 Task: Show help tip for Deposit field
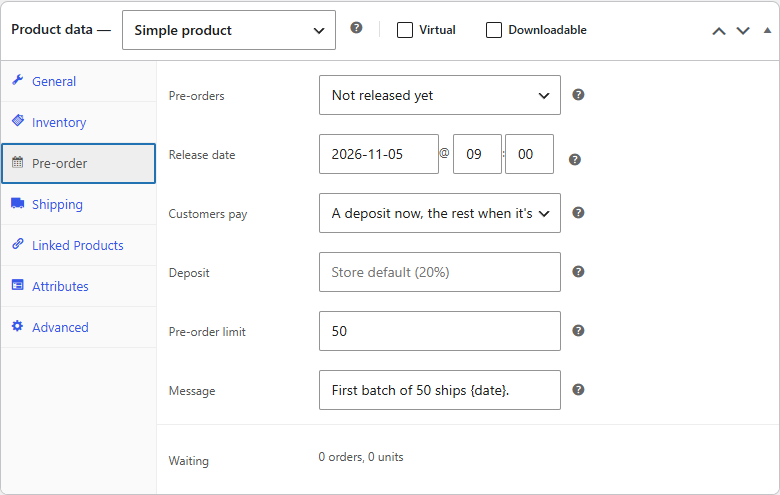tap(578, 272)
